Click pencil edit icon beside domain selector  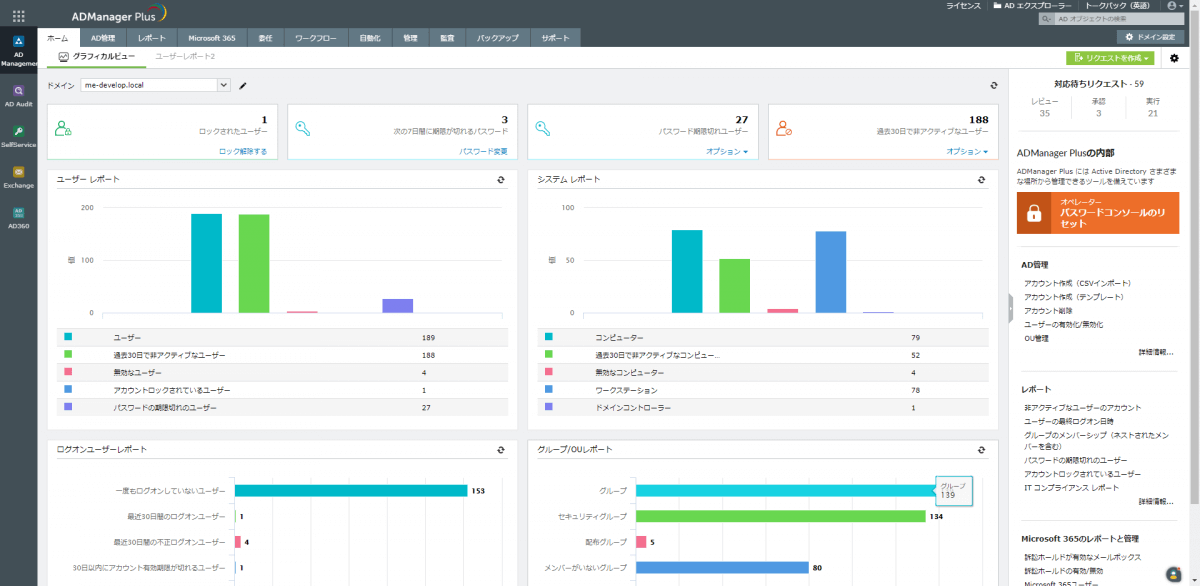point(242,86)
